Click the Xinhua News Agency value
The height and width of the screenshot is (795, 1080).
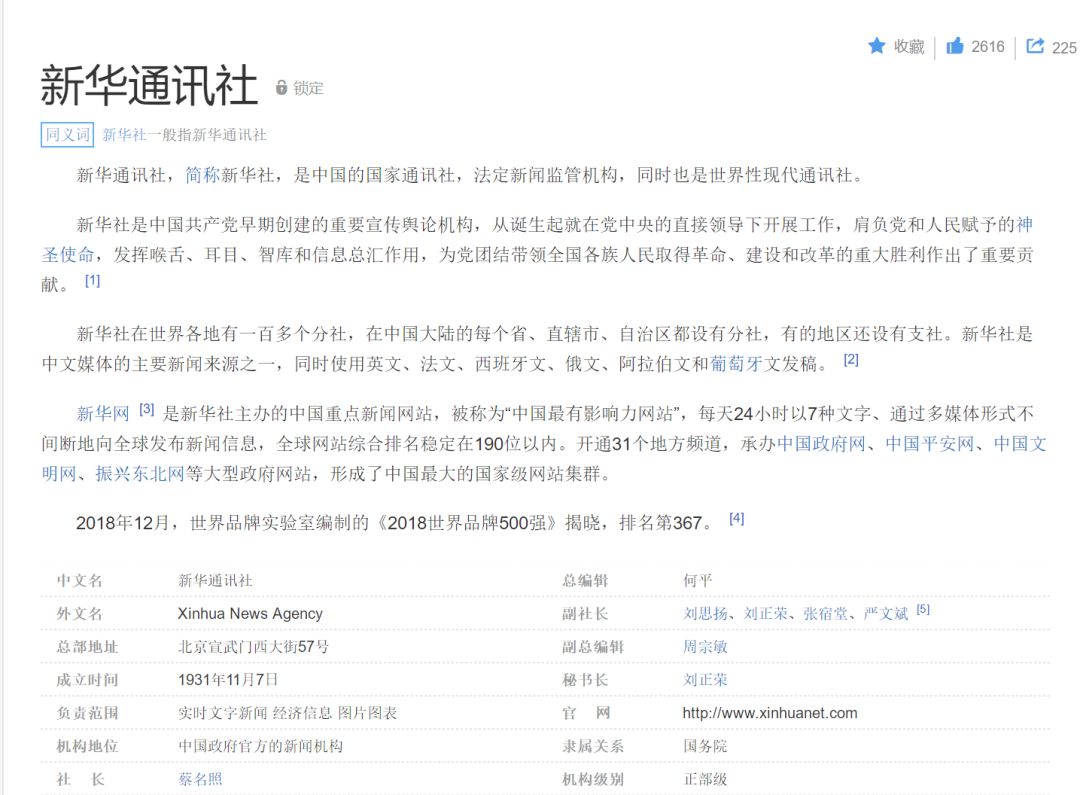point(250,613)
